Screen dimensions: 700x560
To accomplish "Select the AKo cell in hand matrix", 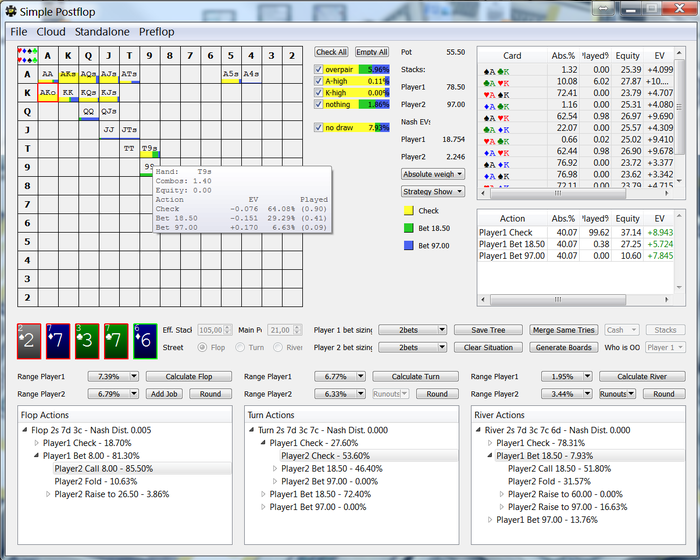I will pos(48,93).
